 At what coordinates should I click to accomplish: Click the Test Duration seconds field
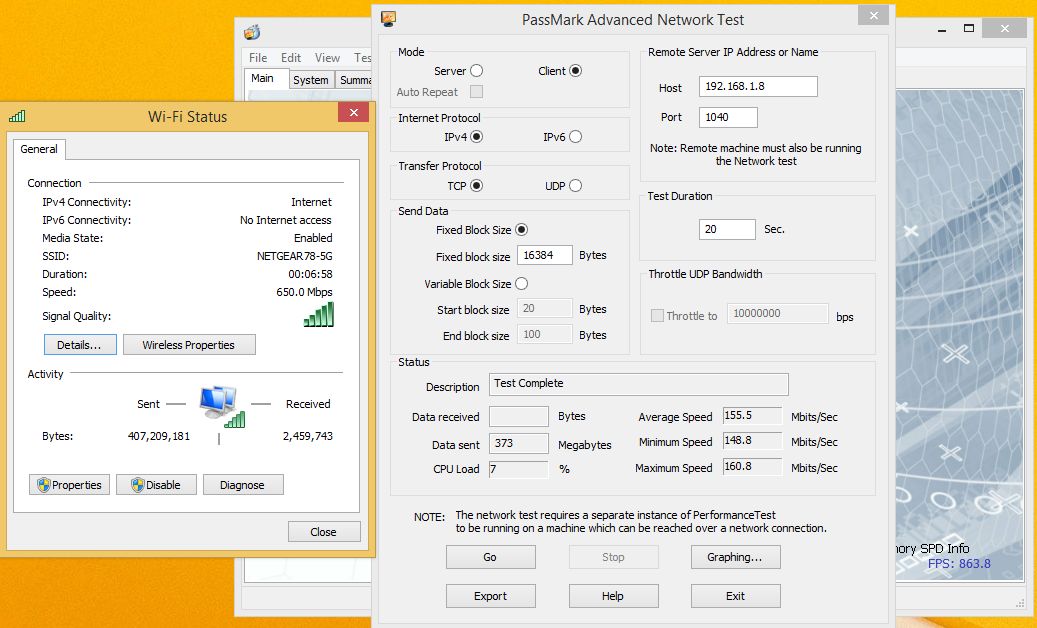(x=727, y=229)
